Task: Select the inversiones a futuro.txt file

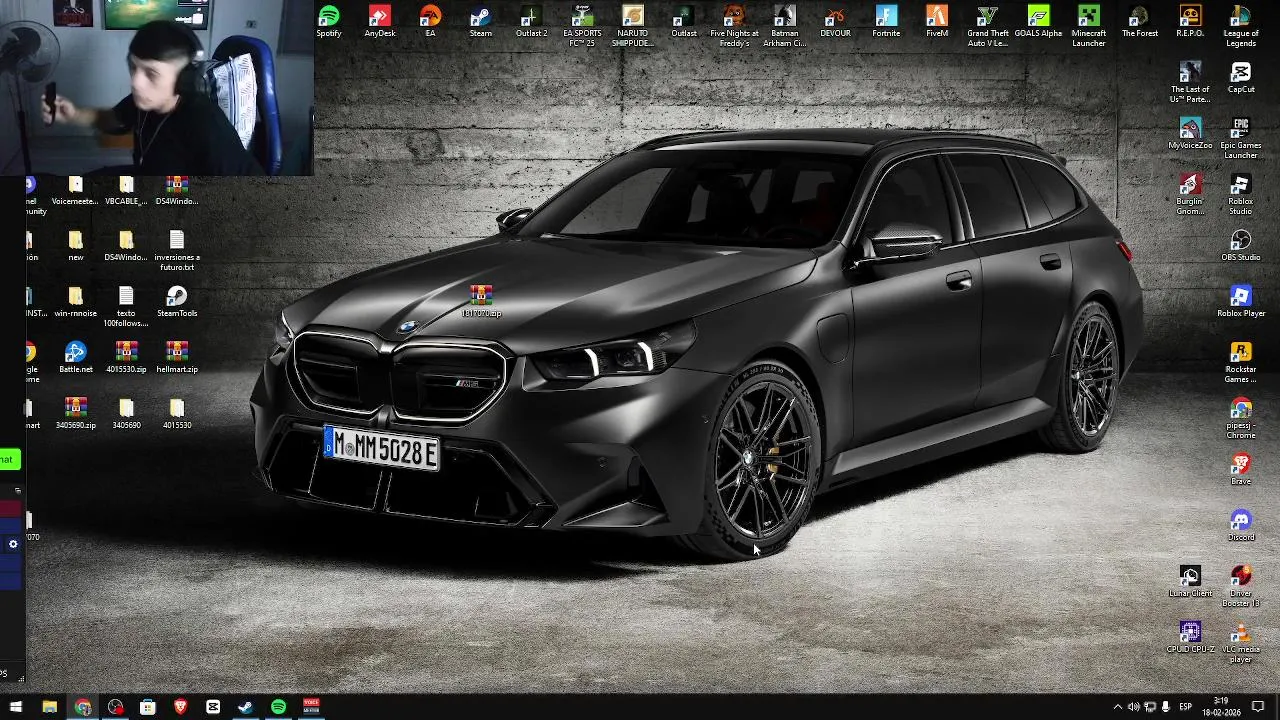Action: 177,250
